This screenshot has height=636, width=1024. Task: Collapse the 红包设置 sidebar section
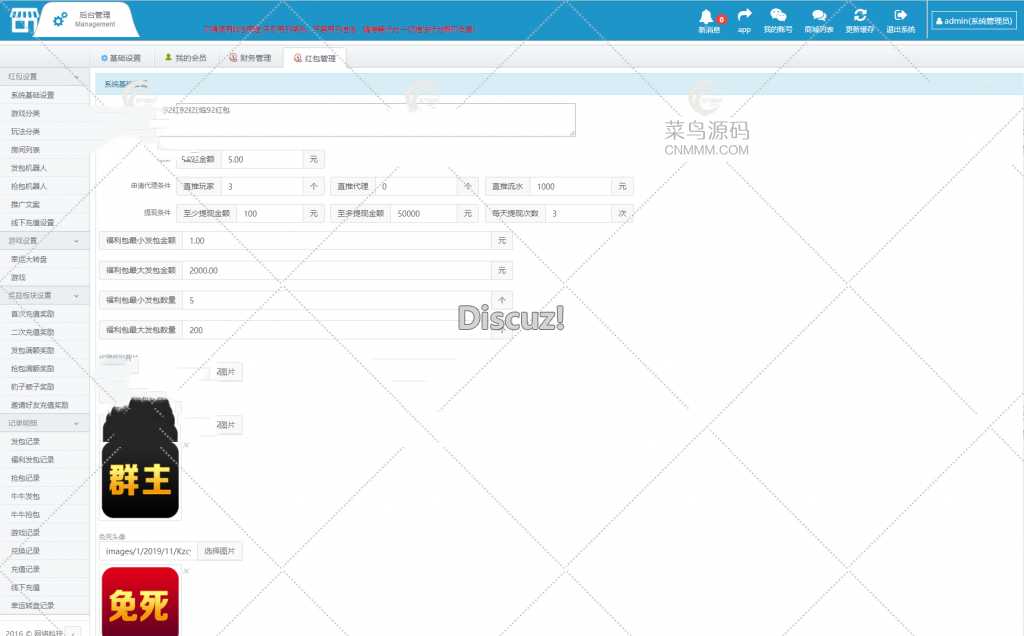[x=76, y=76]
